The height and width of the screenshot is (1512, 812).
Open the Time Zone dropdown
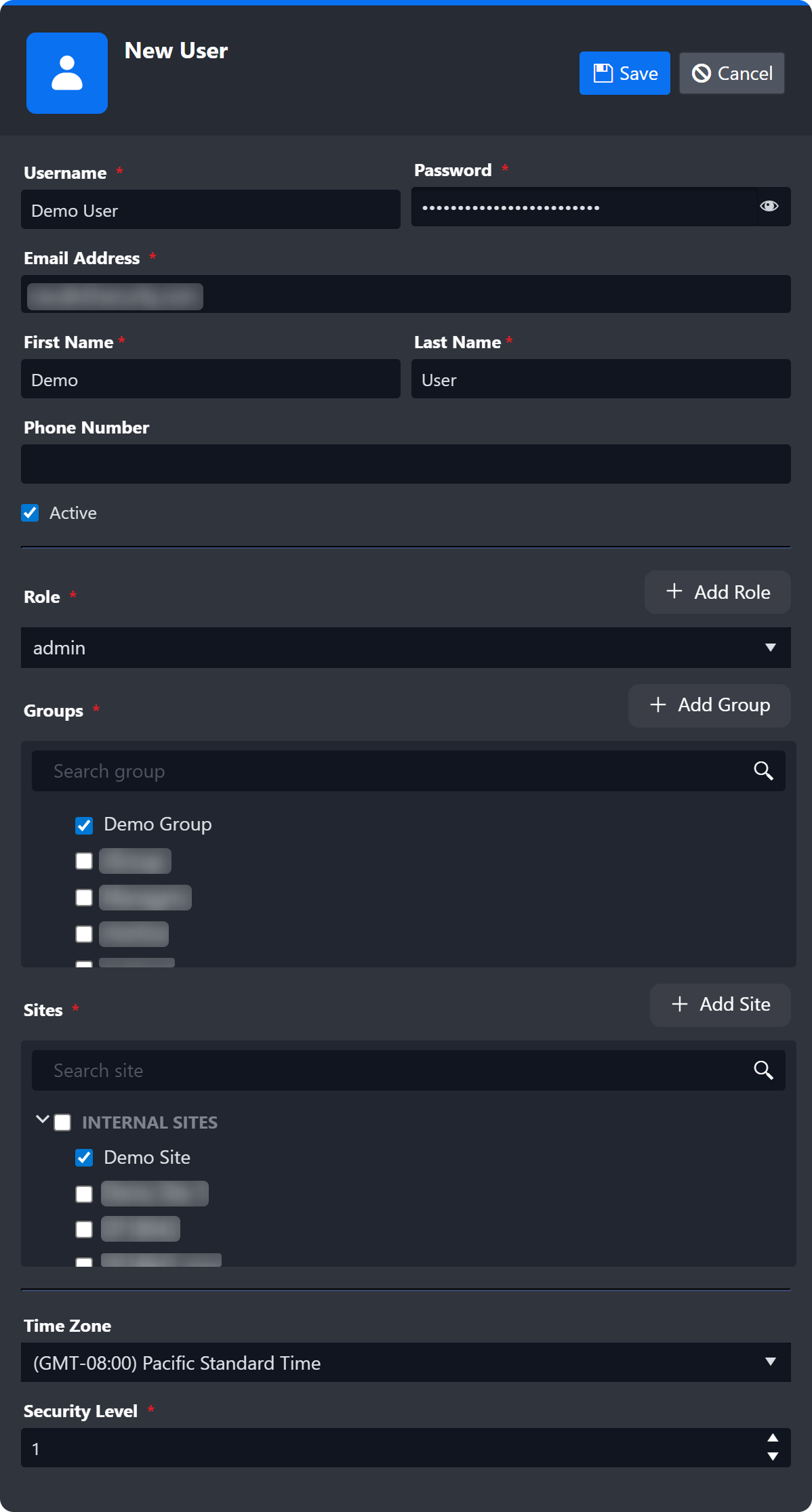(405, 1362)
